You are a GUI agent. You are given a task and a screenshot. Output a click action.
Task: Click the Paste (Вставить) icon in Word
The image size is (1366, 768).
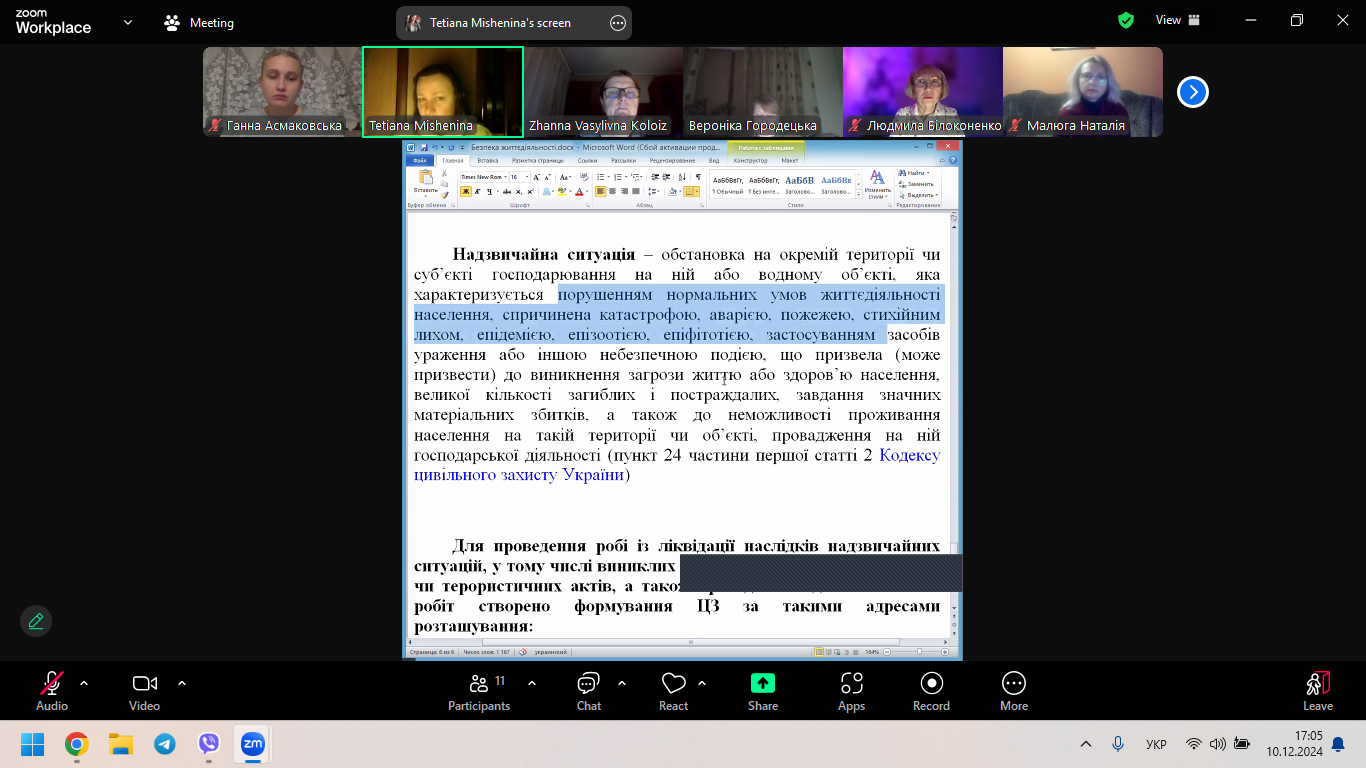tap(426, 177)
